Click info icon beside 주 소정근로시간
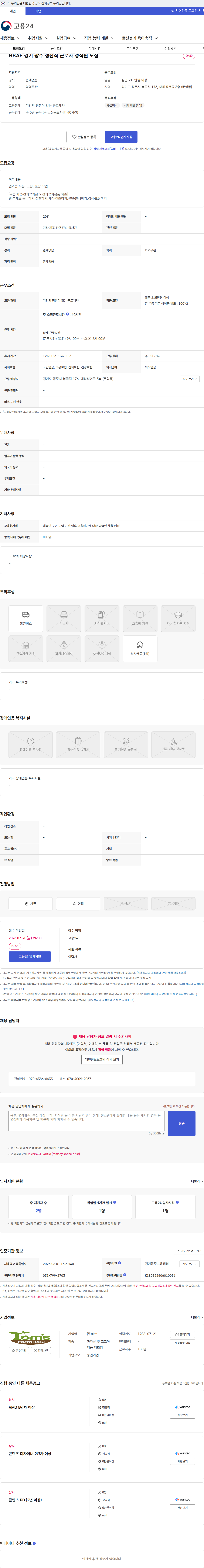The height and width of the screenshot is (1568, 204). (x=68, y=314)
